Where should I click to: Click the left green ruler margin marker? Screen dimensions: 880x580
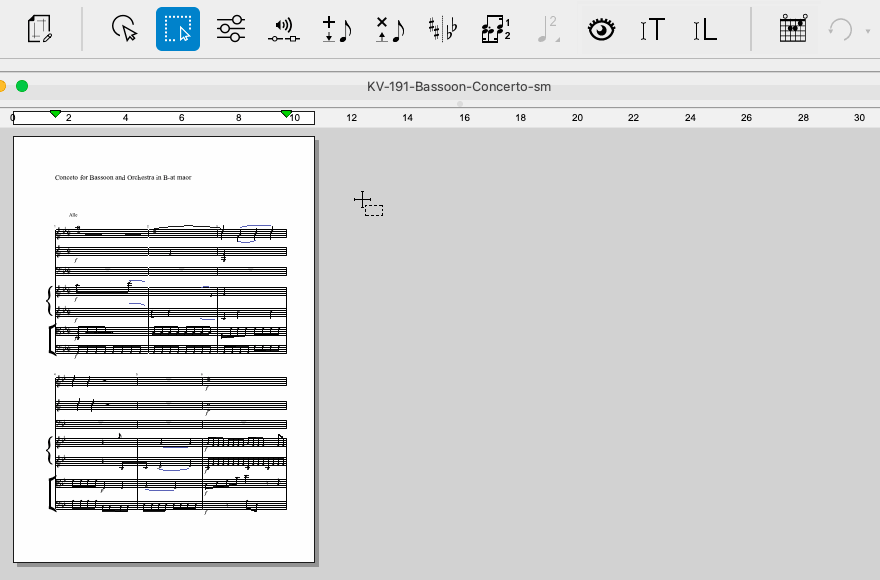(55, 114)
